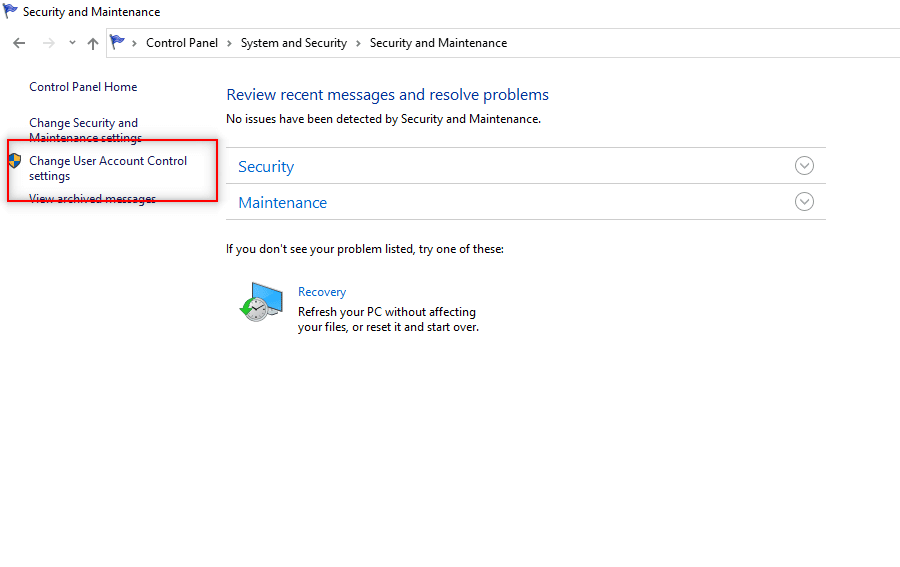Open Control Panel breadcrumb

(182, 43)
